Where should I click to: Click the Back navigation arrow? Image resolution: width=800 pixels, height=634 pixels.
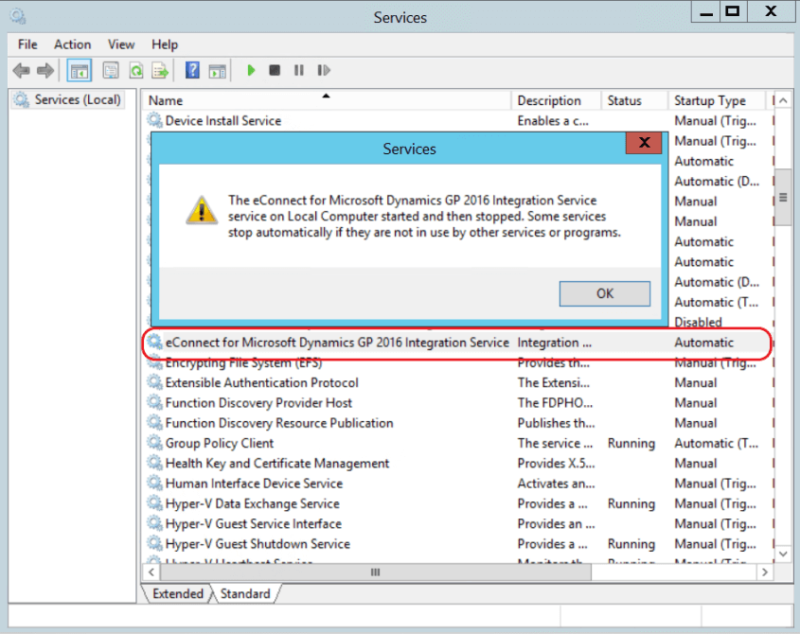coord(22,70)
